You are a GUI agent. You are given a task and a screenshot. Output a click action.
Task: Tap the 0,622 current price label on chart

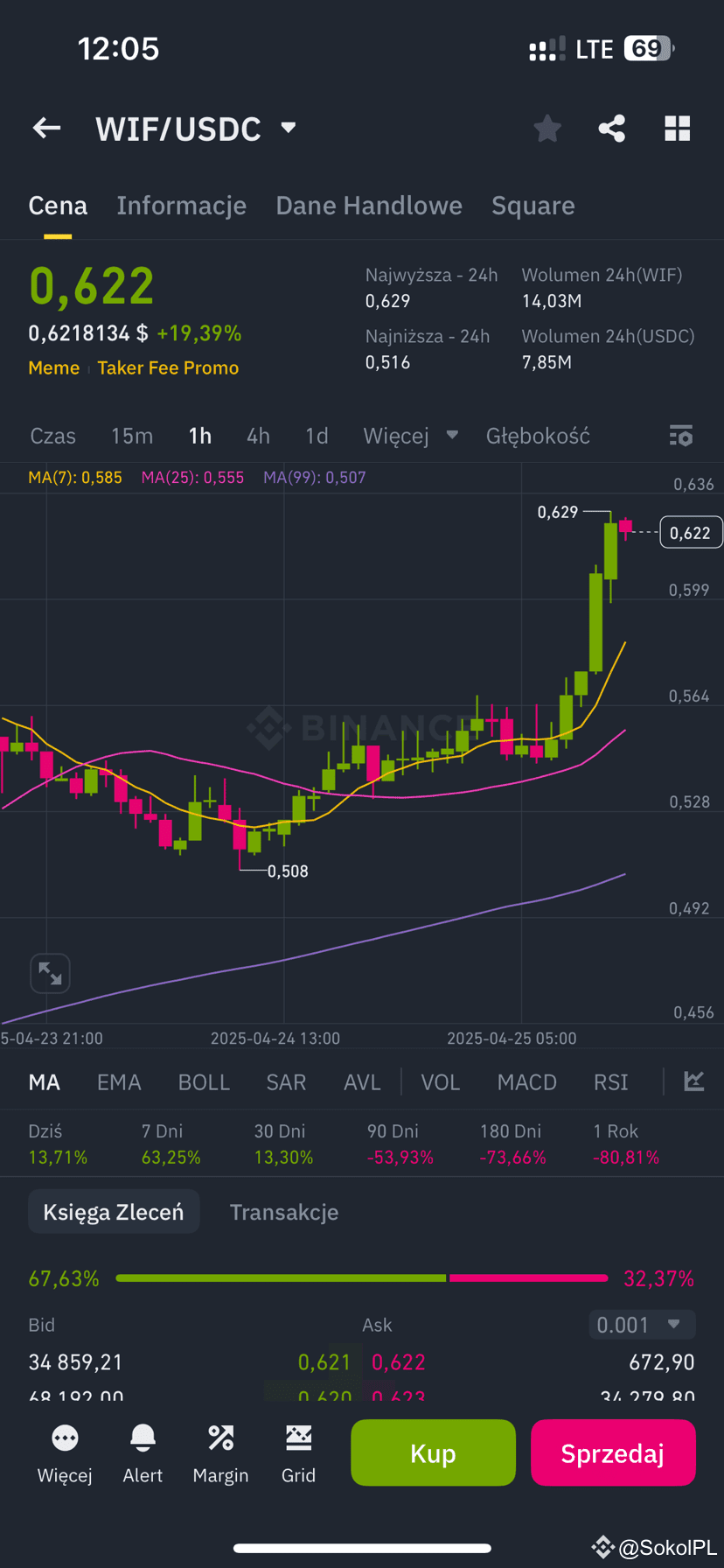tap(691, 533)
